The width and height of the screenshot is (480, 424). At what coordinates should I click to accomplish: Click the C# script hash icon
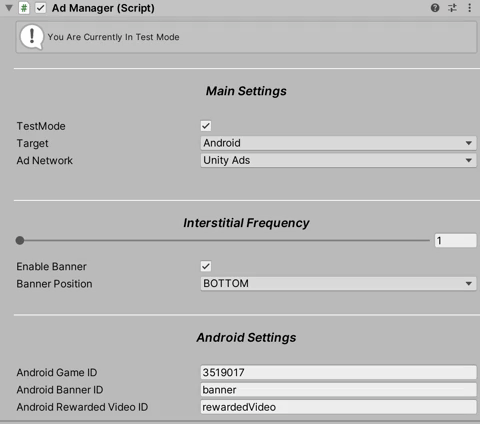(24, 8)
